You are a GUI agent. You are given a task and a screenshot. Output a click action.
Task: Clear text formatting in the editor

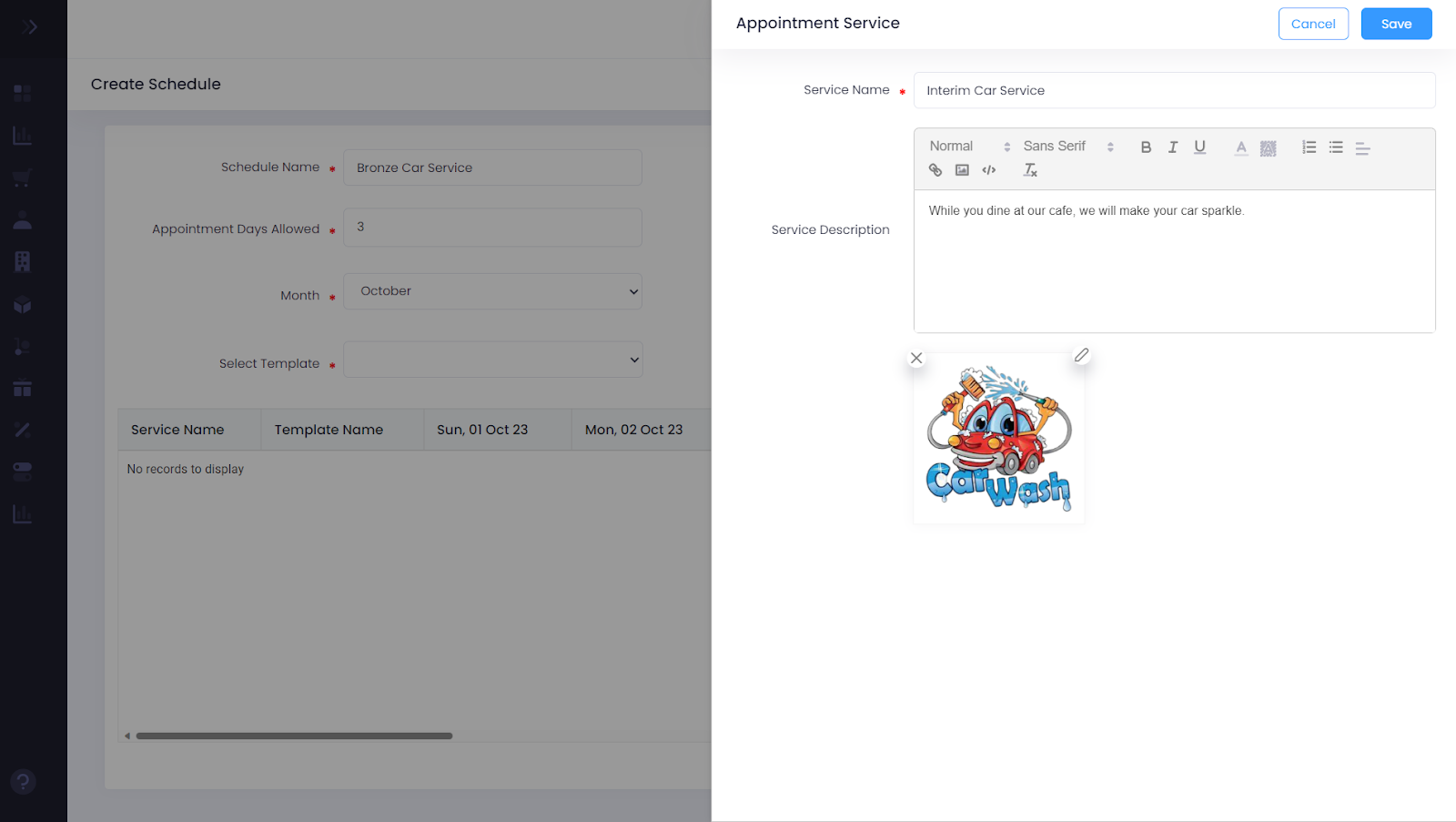1030,170
